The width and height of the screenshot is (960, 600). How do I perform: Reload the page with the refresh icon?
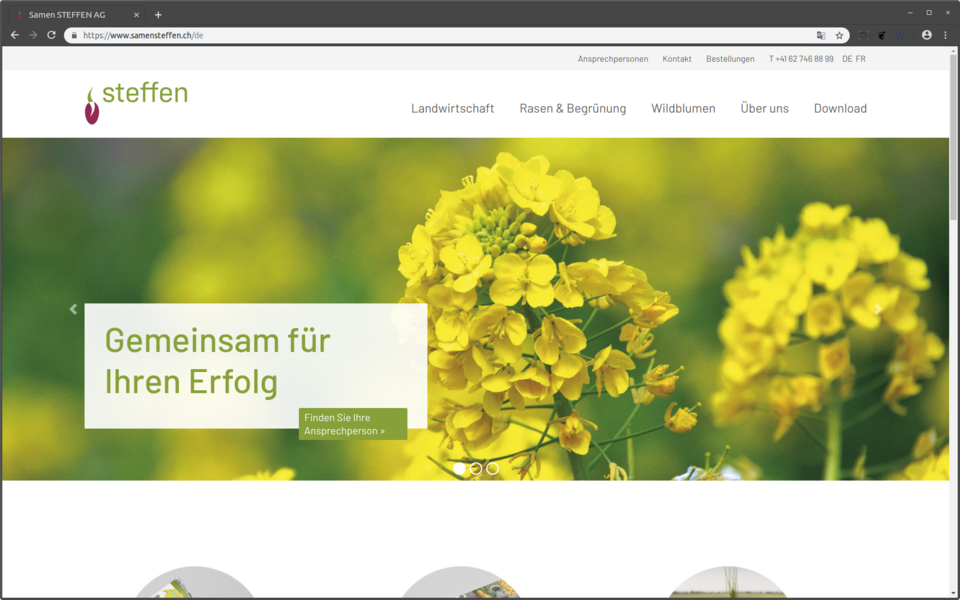point(51,36)
